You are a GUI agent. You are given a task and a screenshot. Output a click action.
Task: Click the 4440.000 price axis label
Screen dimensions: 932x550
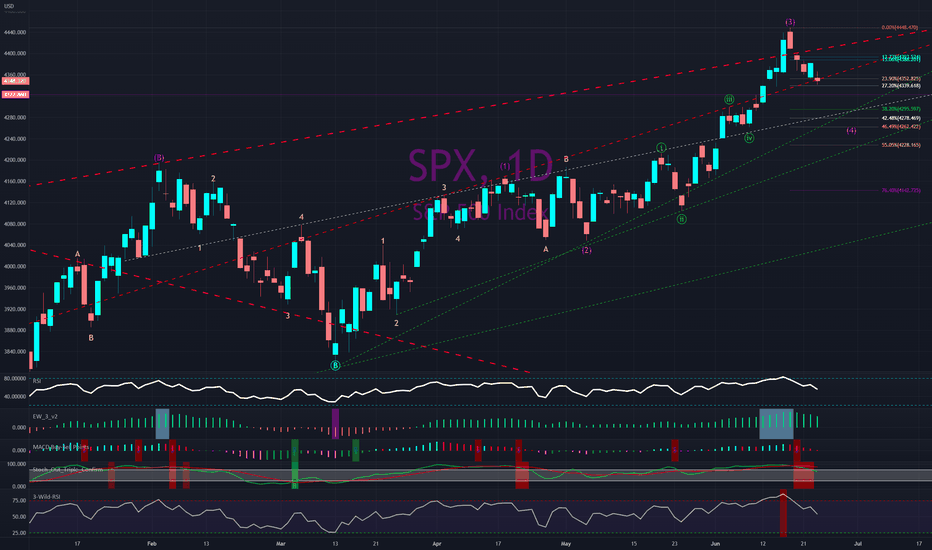click(x=15, y=33)
